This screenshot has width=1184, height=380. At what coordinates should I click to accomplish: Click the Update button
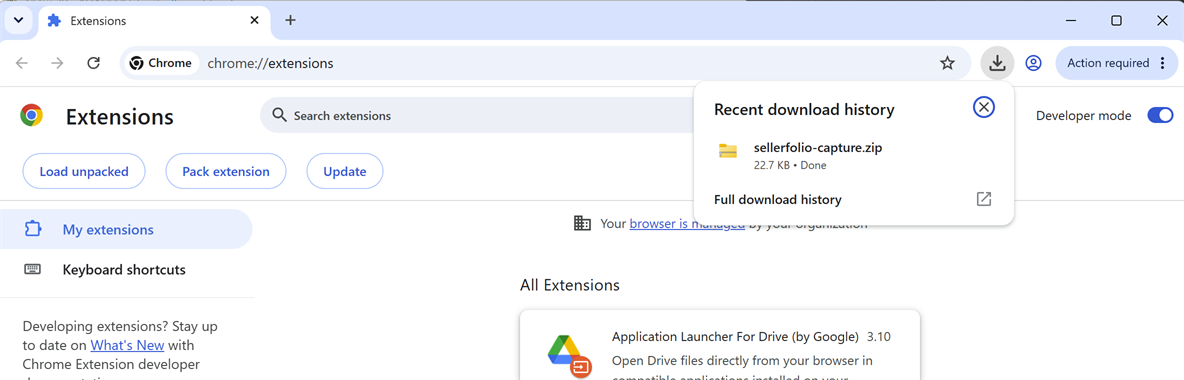344,171
